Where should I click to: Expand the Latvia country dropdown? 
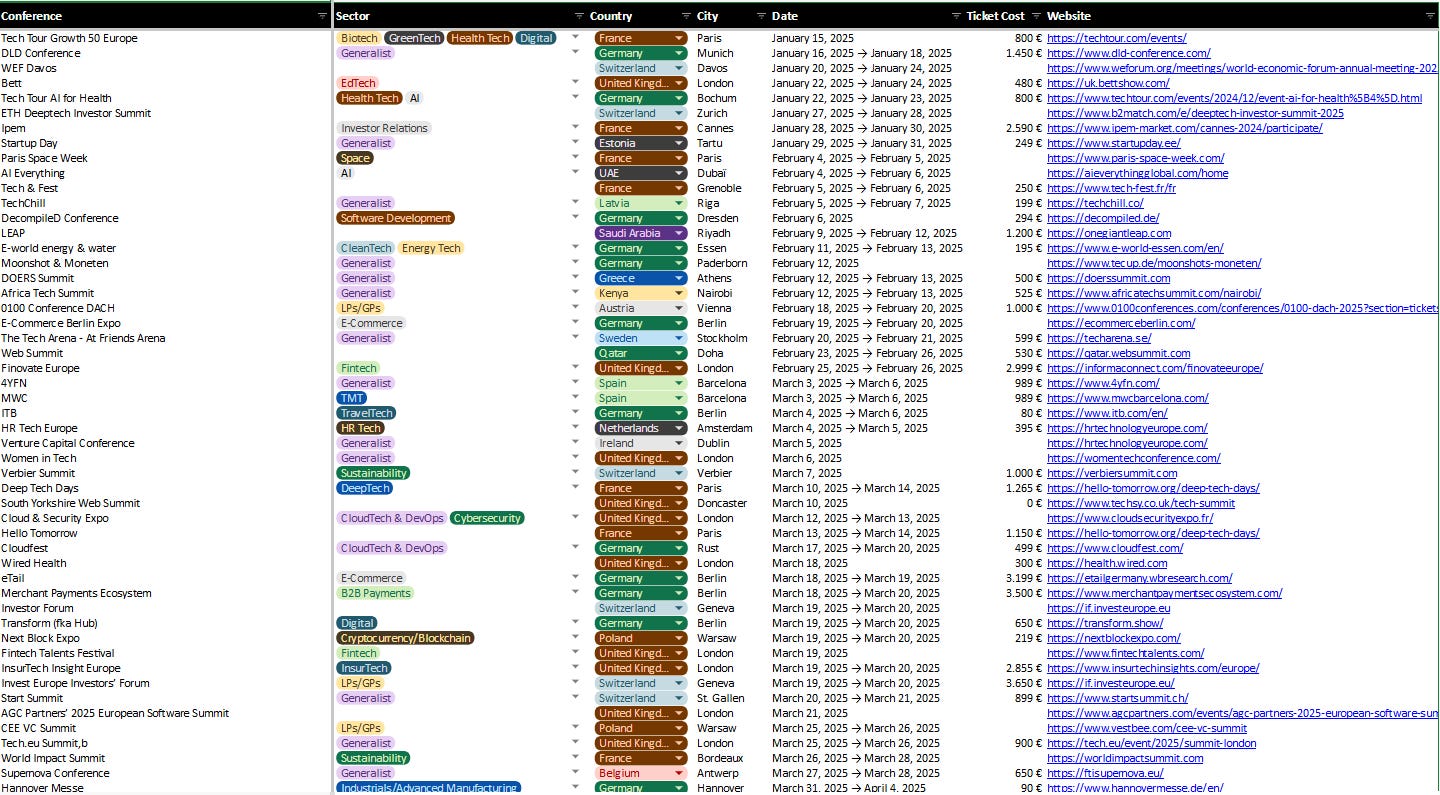coord(679,203)
